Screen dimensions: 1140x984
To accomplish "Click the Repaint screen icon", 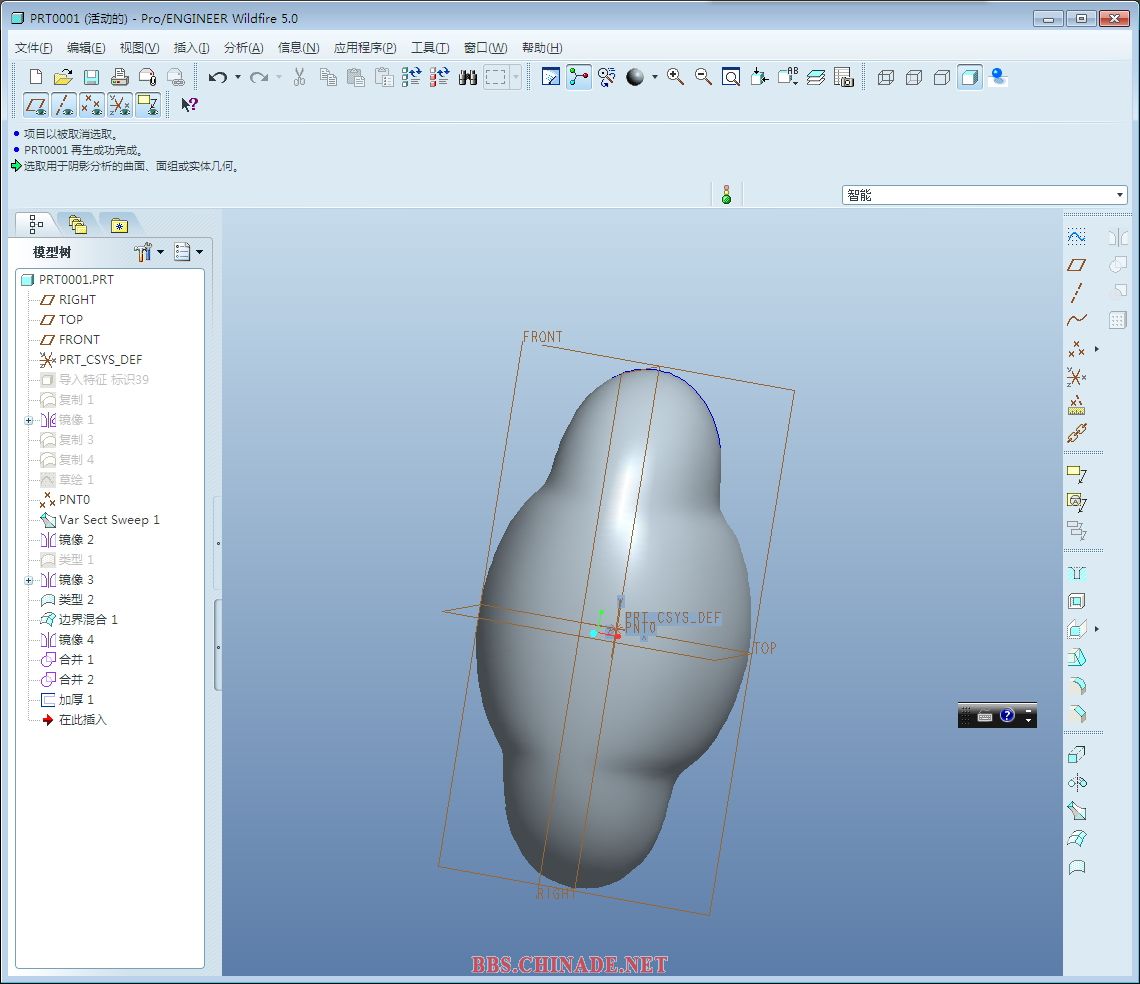I will (x=551, y=77).
